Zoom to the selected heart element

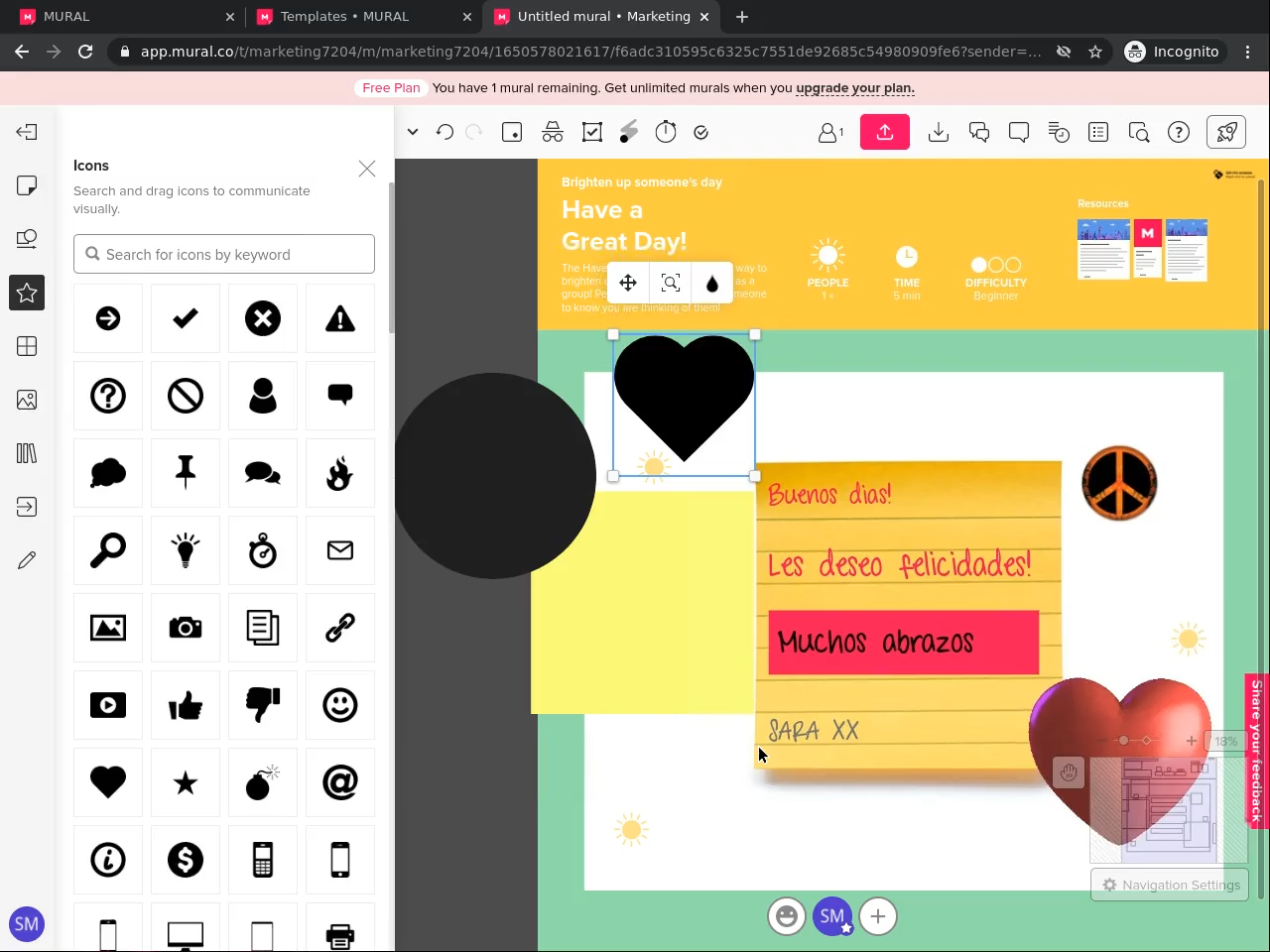[671, 284]
